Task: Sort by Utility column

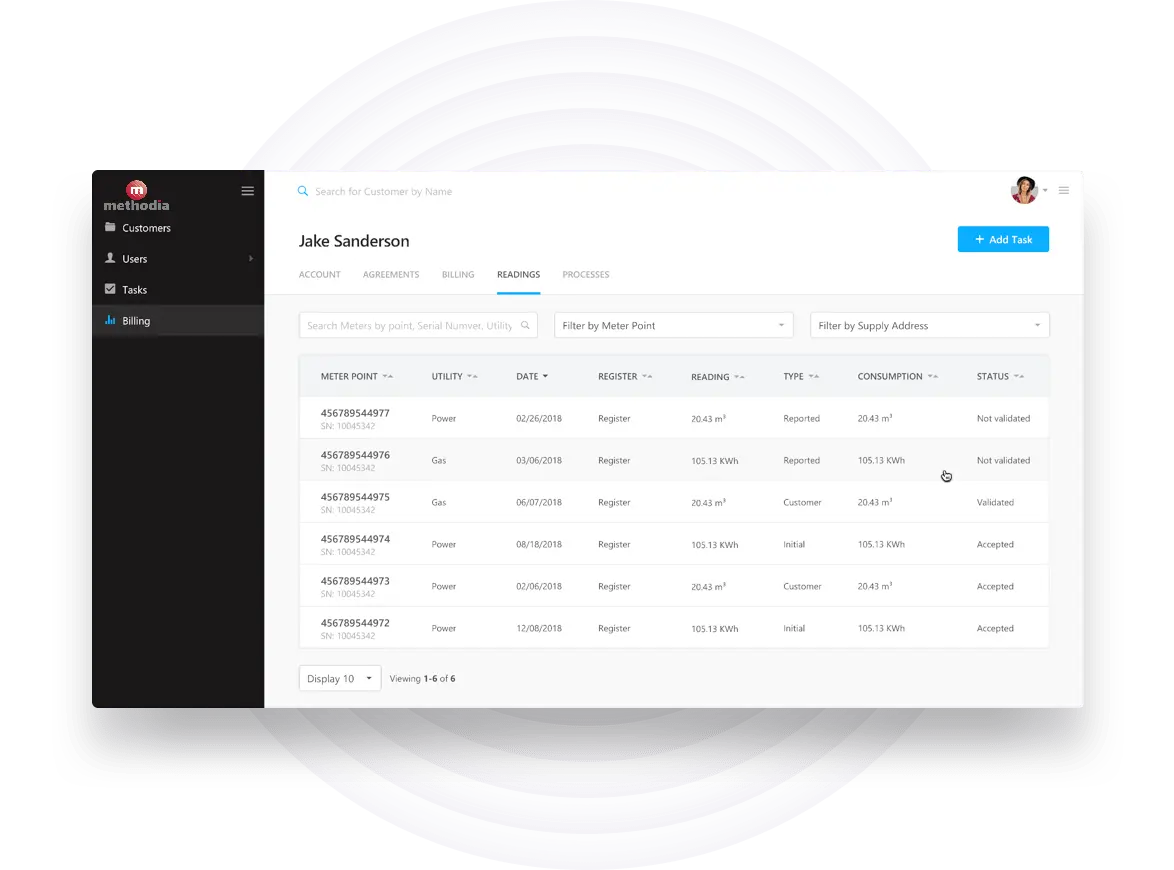Action: pyautogui.click(x=454, y=377)
